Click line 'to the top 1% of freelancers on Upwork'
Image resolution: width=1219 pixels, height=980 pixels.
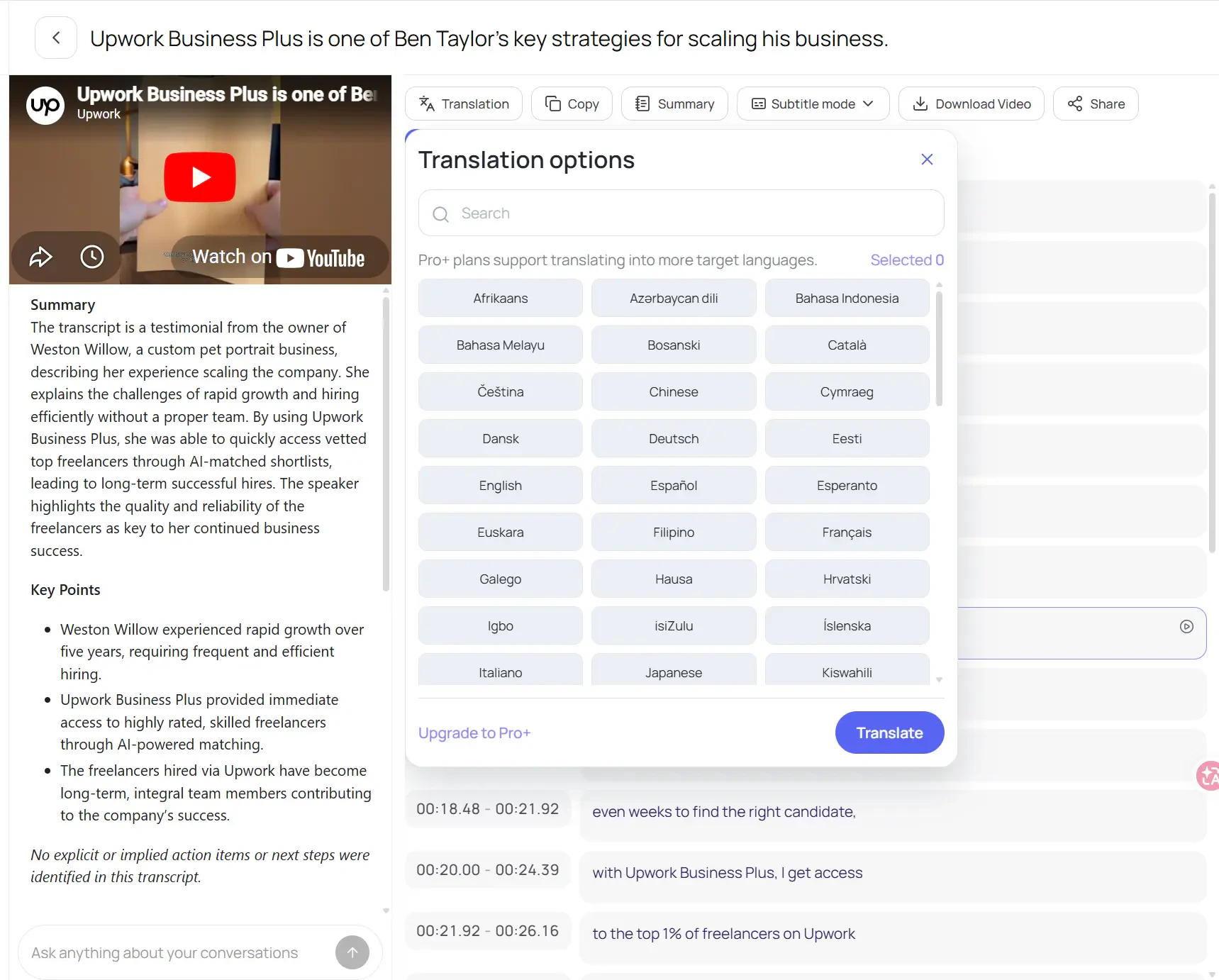click(724, 934)
